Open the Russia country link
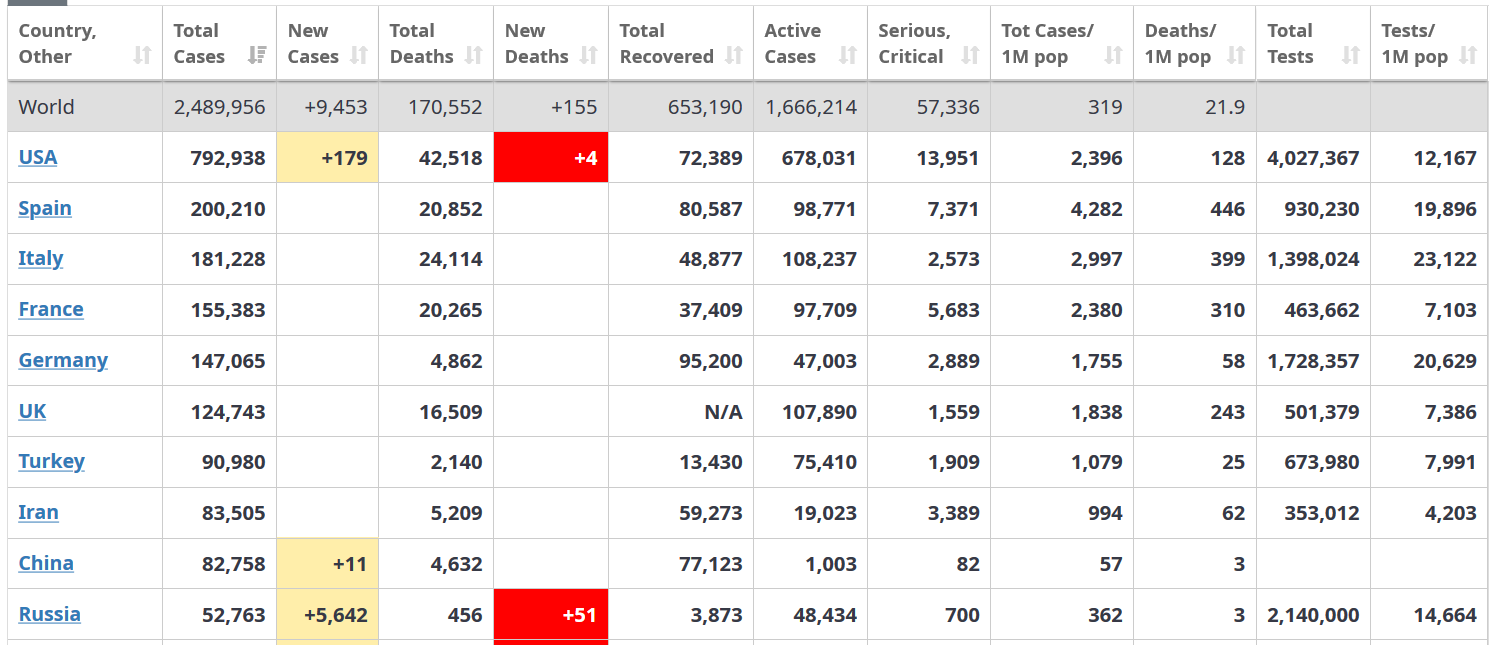The image size is (1493, 645). click(x=49, y=614)
